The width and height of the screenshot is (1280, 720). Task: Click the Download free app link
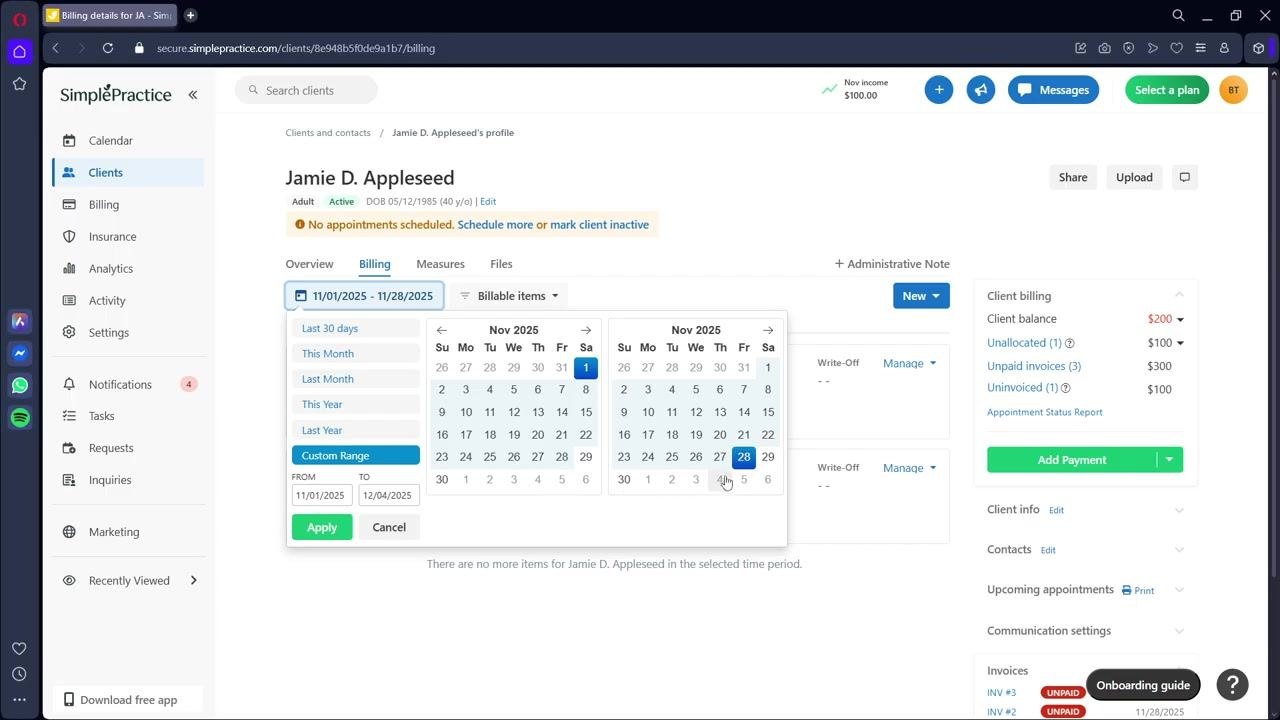128,700
